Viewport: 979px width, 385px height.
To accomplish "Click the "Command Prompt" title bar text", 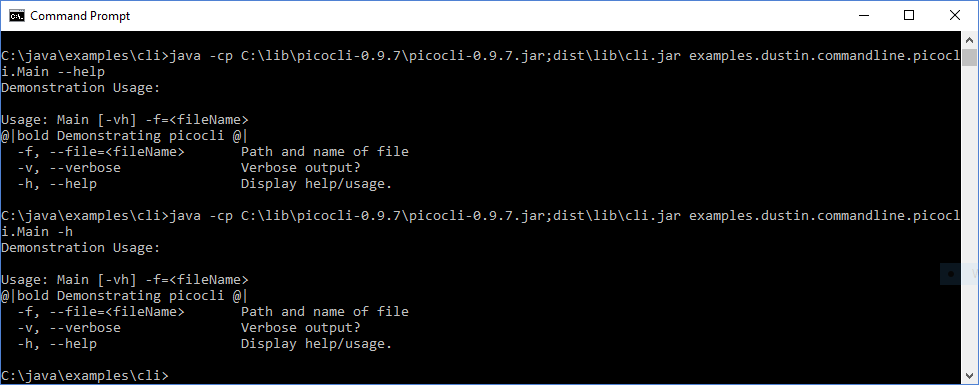I will click(x=80, y=16).
